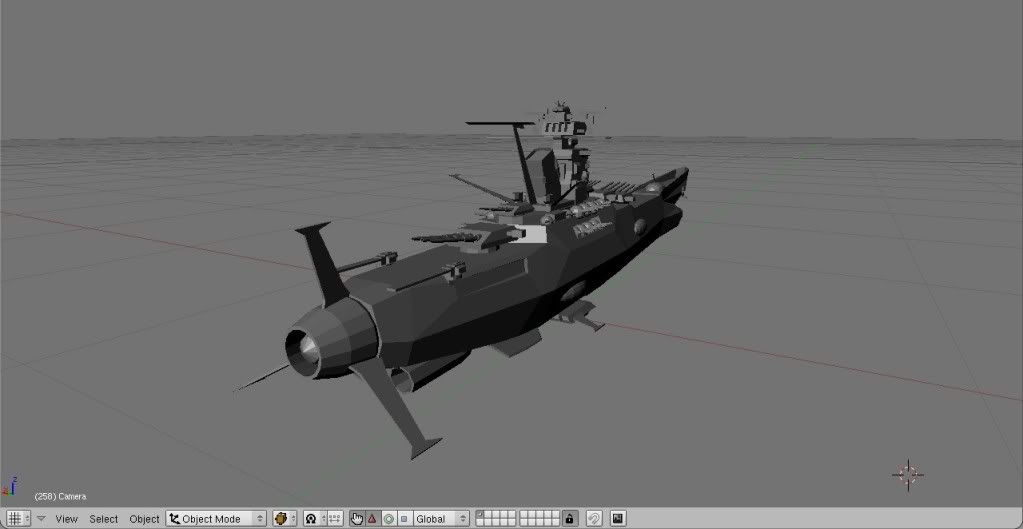
Task: Click the 3D cursor crosshair in viewport
Action: (908, 475)
